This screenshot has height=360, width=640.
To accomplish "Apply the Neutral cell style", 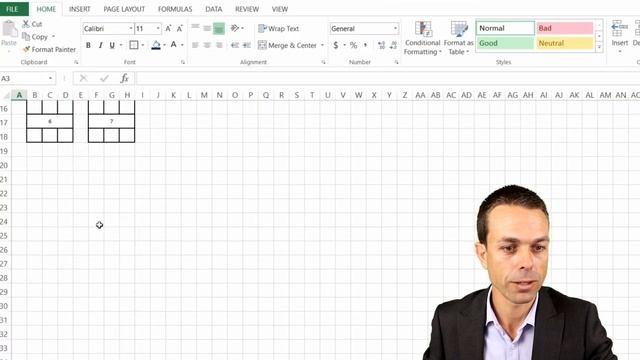I will point(564,43).
